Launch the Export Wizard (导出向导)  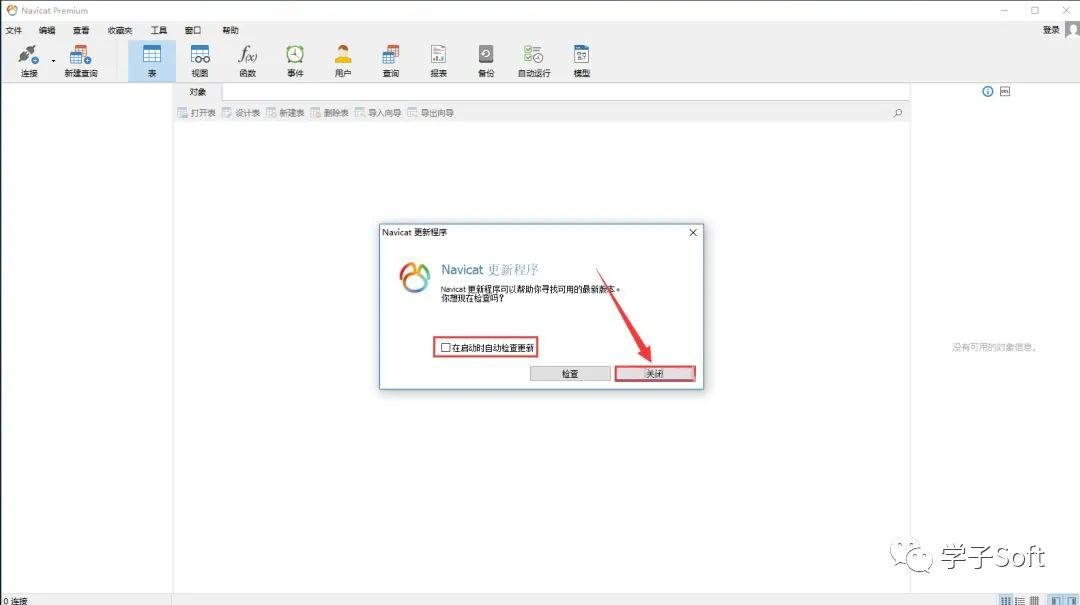tap(430, 113)
